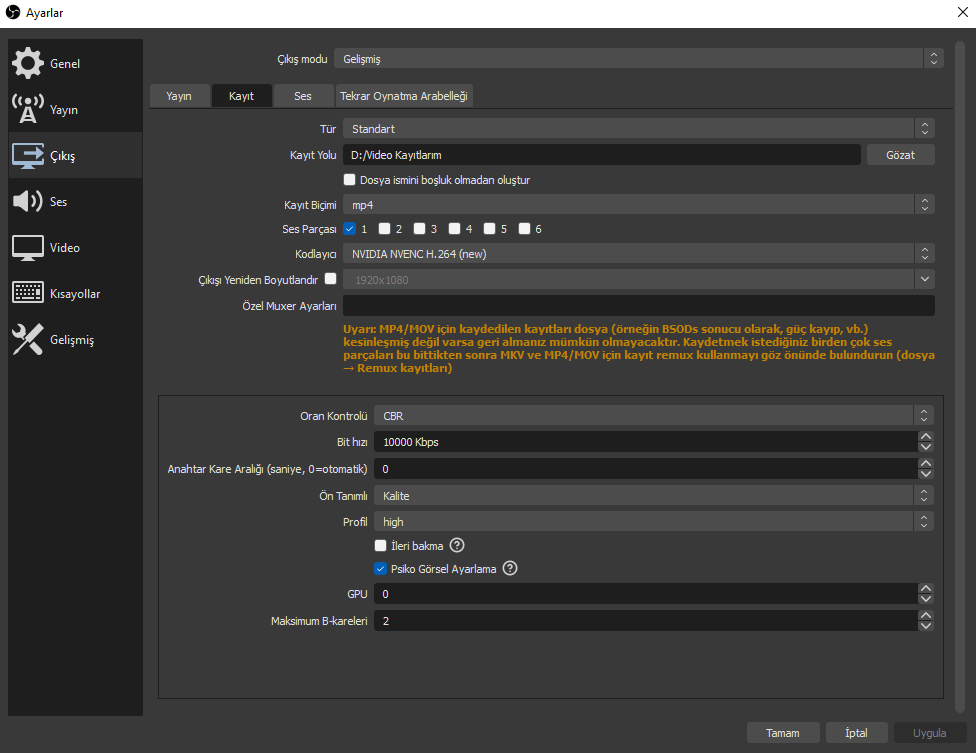Enable audio track 2 checkbox
This screenshot has height=753, width=976.
coord(385,229)
